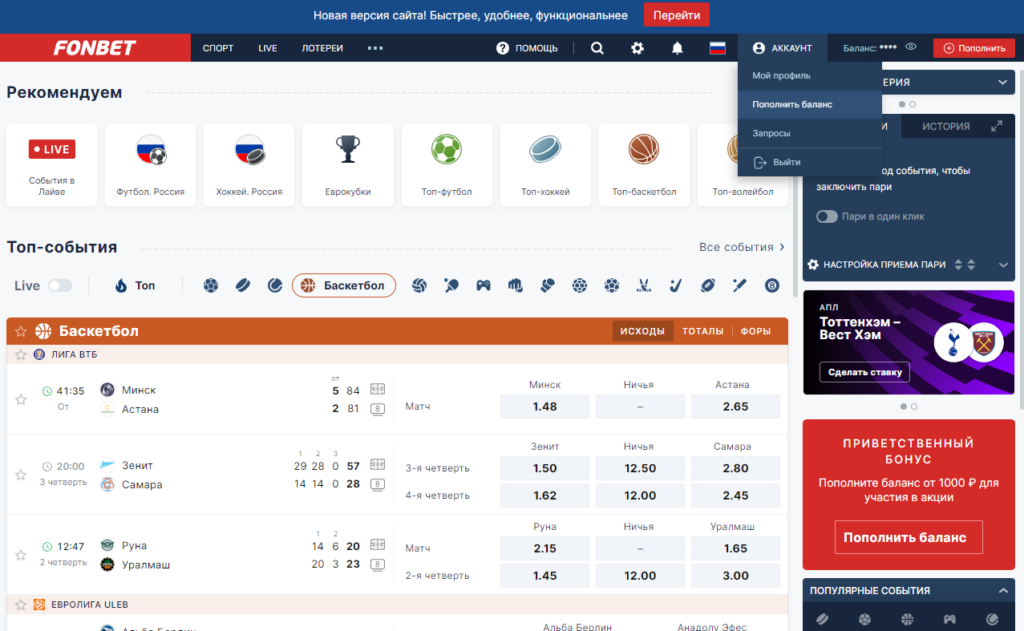Select the table tennis paddle filter
Image resolution: width=1024 pixels, height=631 pixels.
tap(451, 285)
